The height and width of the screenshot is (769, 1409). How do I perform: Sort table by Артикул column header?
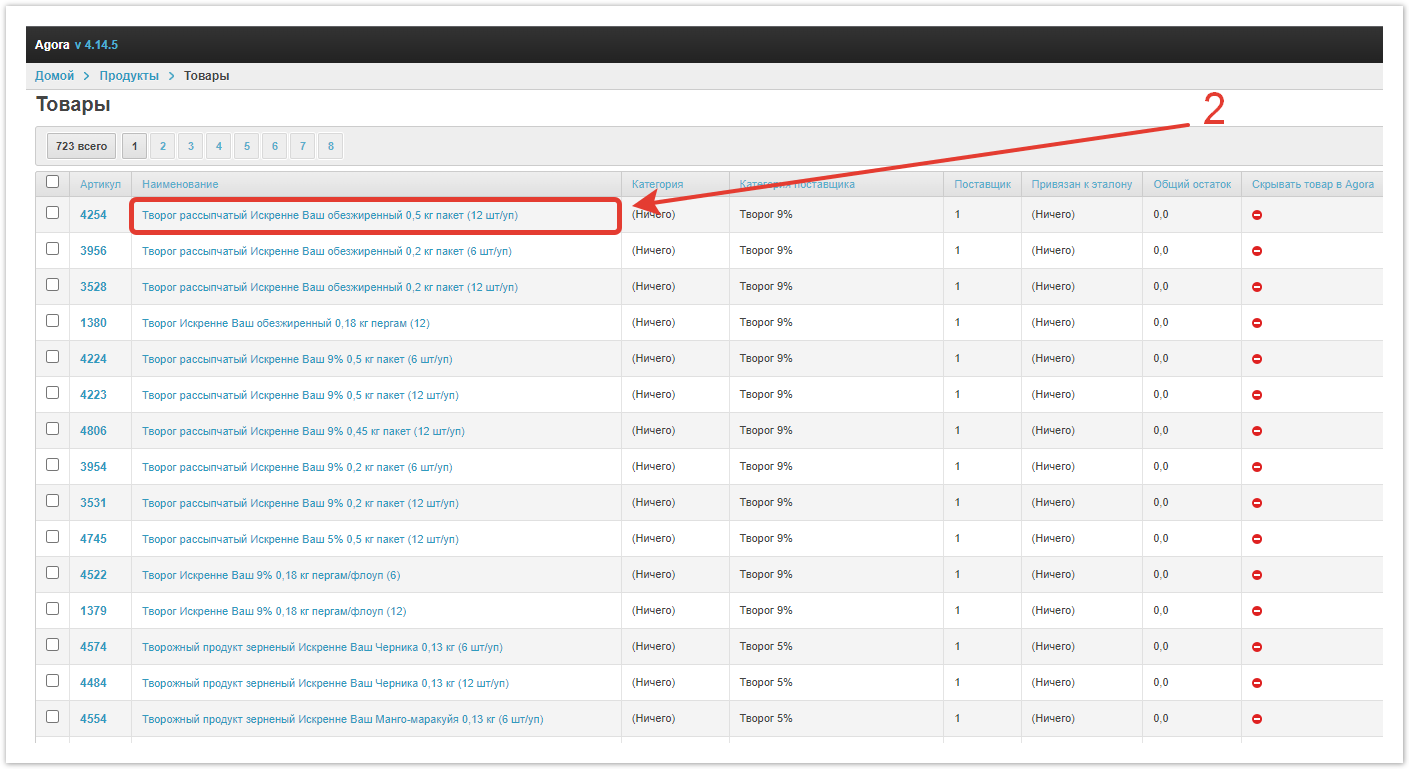[x=100, y=184]
